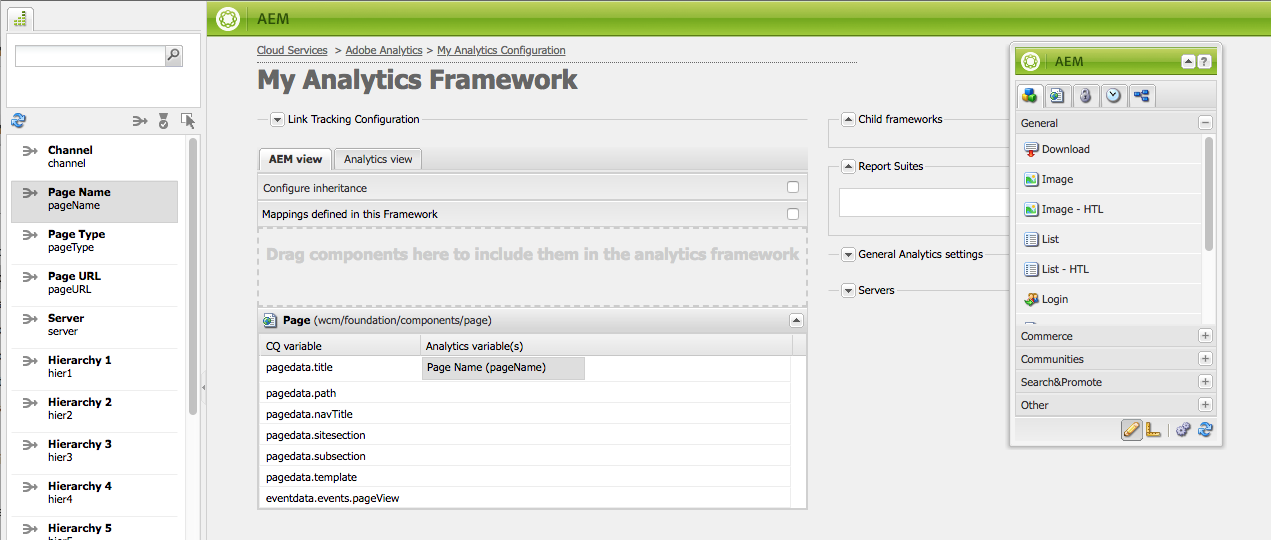Viewport: 1271px width, 540px height.
Task: Click the medal filter icon above the variable list
Action: tap(163, 121)
